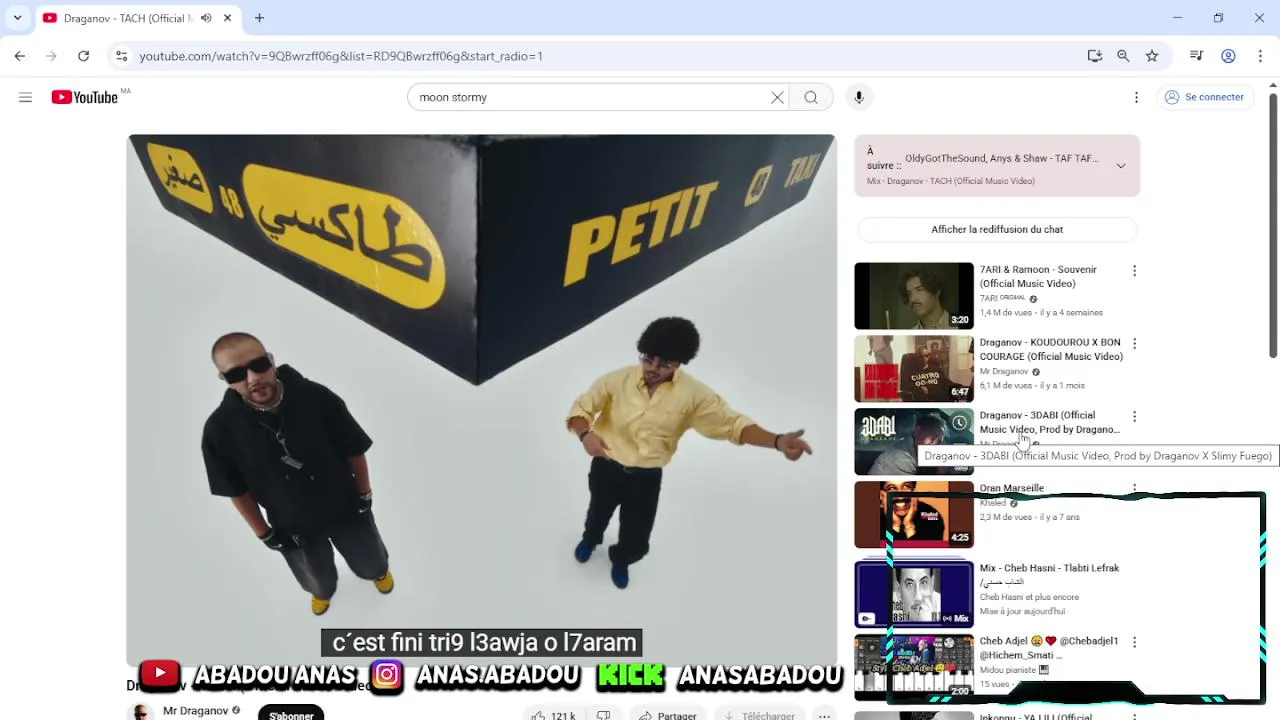This screenshot has height=720, width=1280.
Task: View site information icon in address bar
Action: [x=121, y=56]
